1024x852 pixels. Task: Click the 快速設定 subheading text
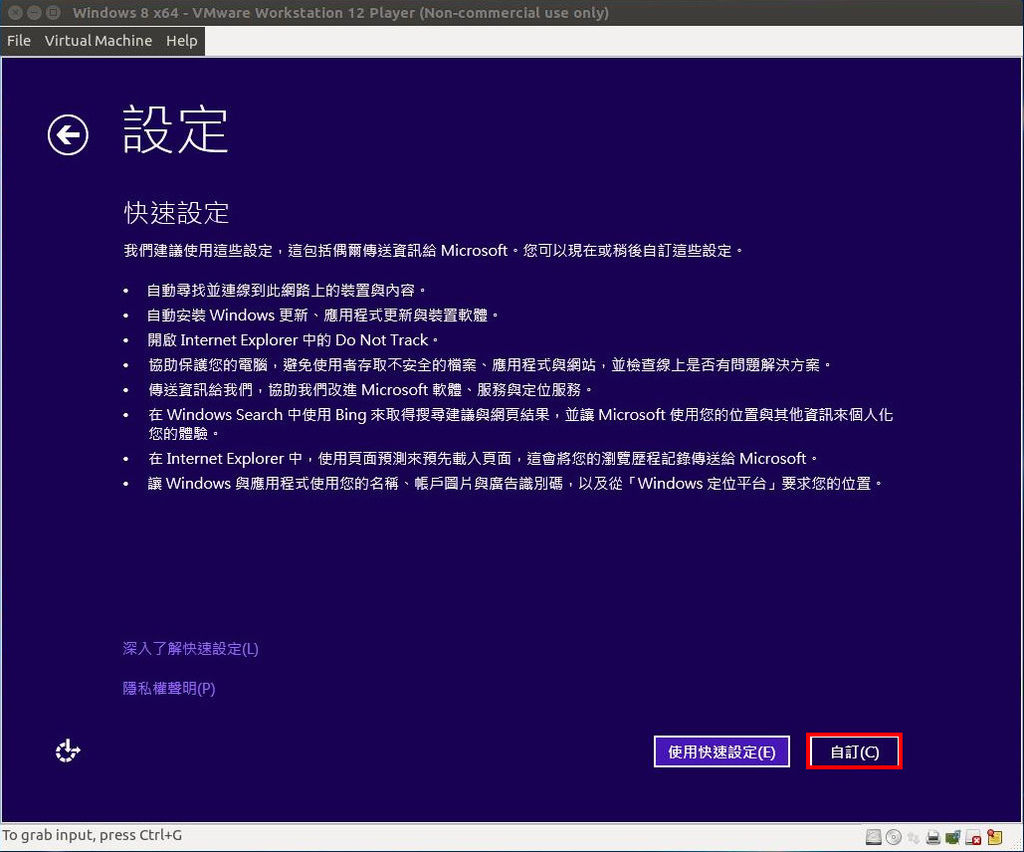pos(176,213)
